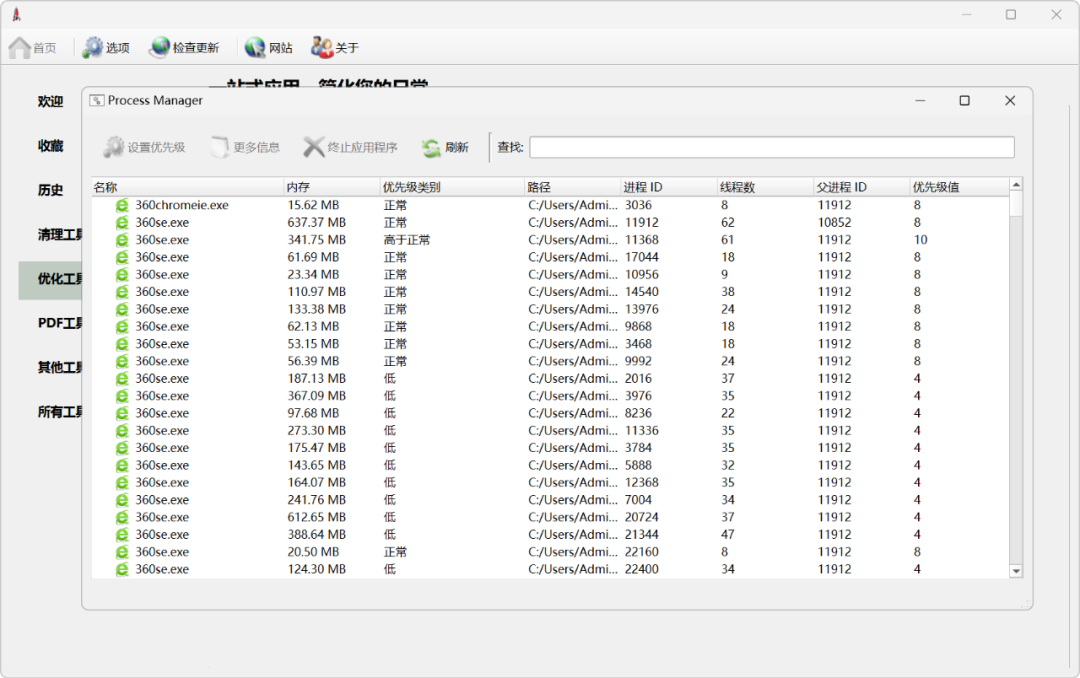Image resolution: width=1080 pixels, height=678 pixels.
Task: Select process ID 12368 cell
Action: [641, 482]
